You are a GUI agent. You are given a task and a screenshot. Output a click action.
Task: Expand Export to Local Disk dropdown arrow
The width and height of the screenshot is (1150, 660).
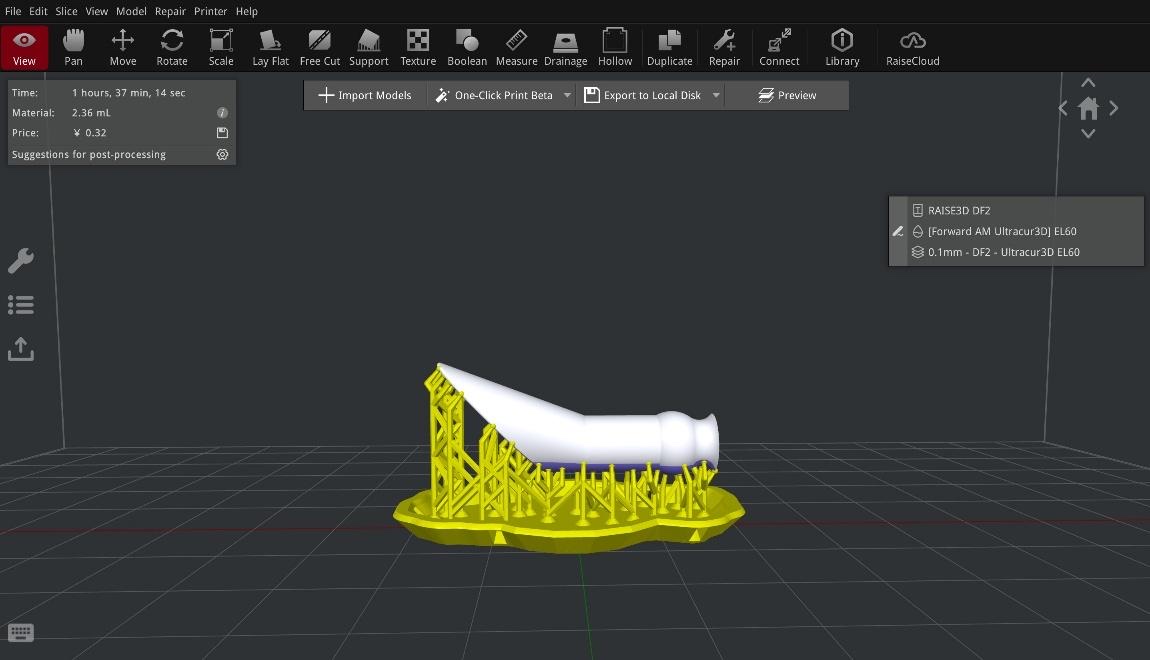tap(716, 96)
